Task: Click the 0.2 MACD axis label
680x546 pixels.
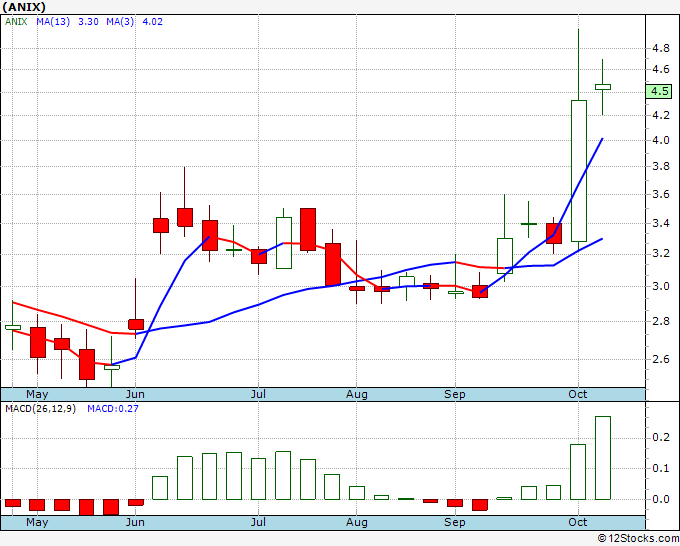Action: tap(661, 437)
